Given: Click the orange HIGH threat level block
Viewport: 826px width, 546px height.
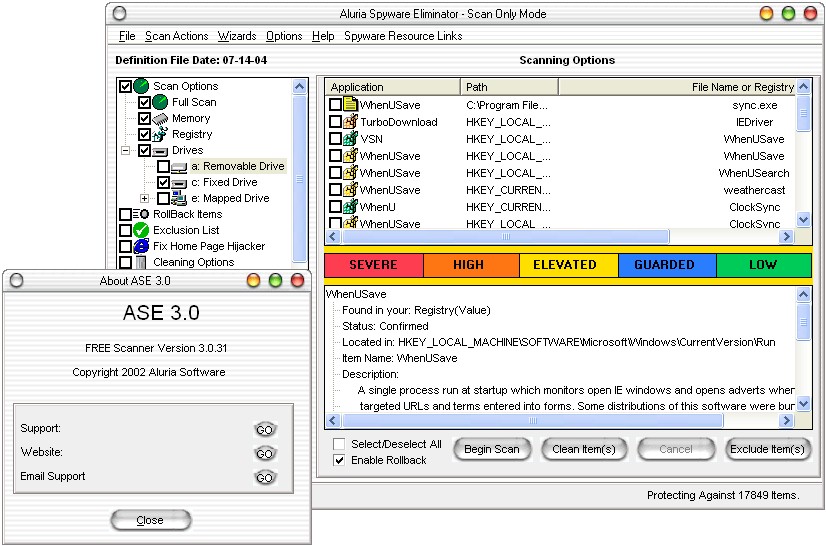Looking at the screenshot, I should tap(471, 265).
